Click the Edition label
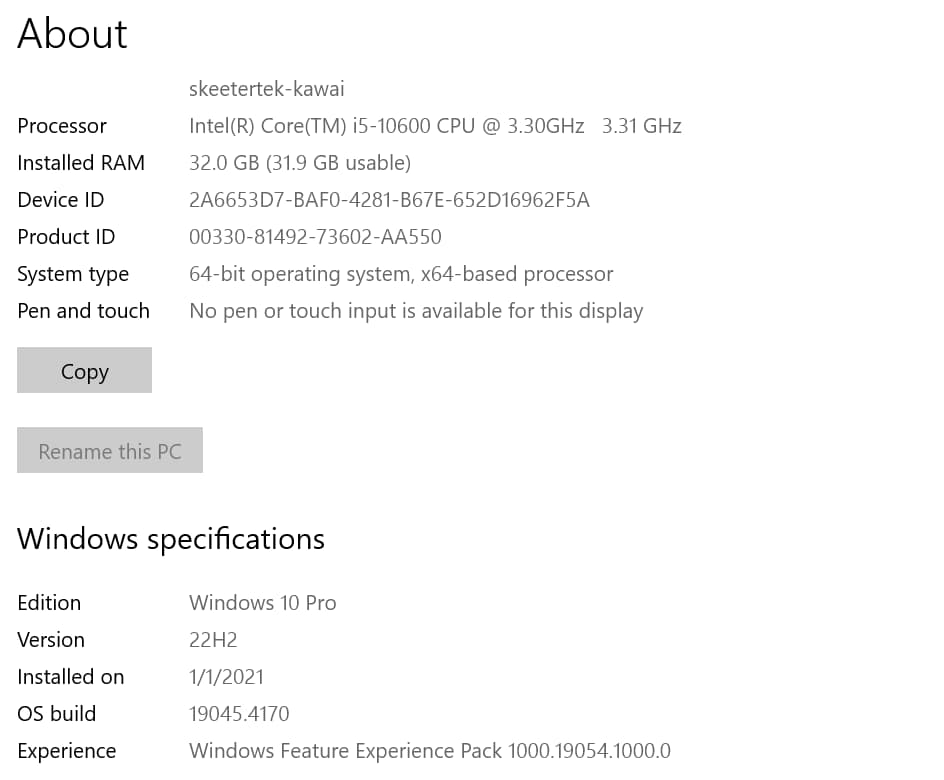The image size is (944, 780). click(49, 602)
